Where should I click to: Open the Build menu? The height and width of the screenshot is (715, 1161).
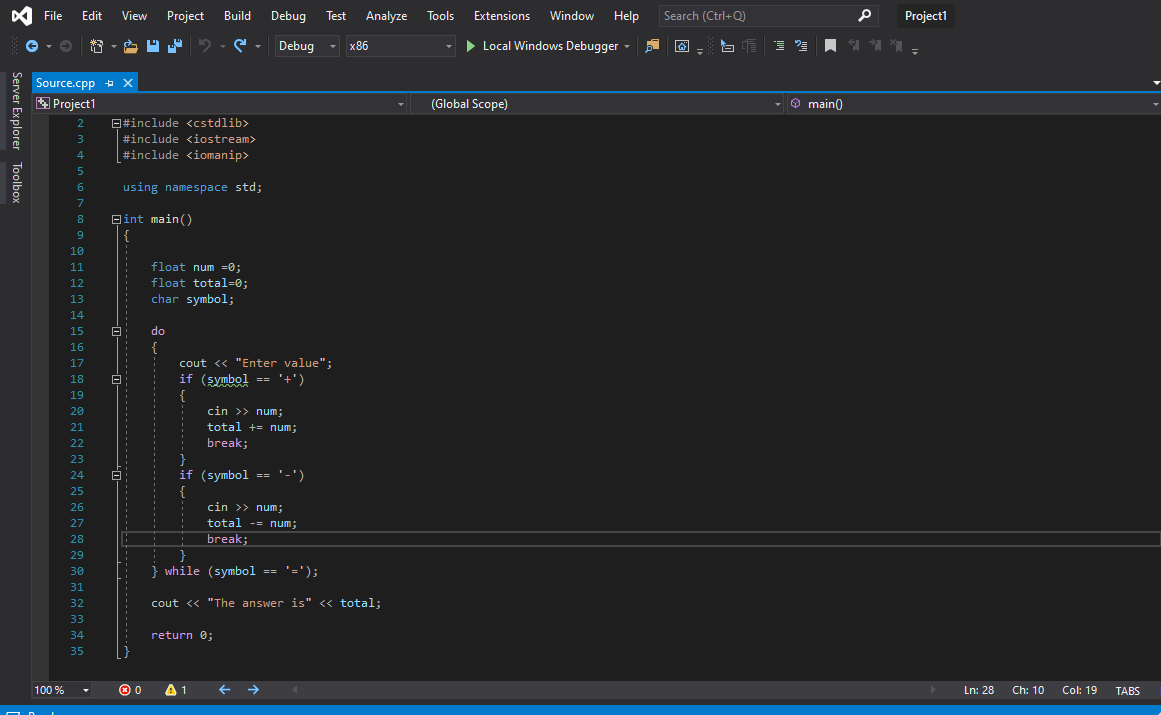coord(237,16)
